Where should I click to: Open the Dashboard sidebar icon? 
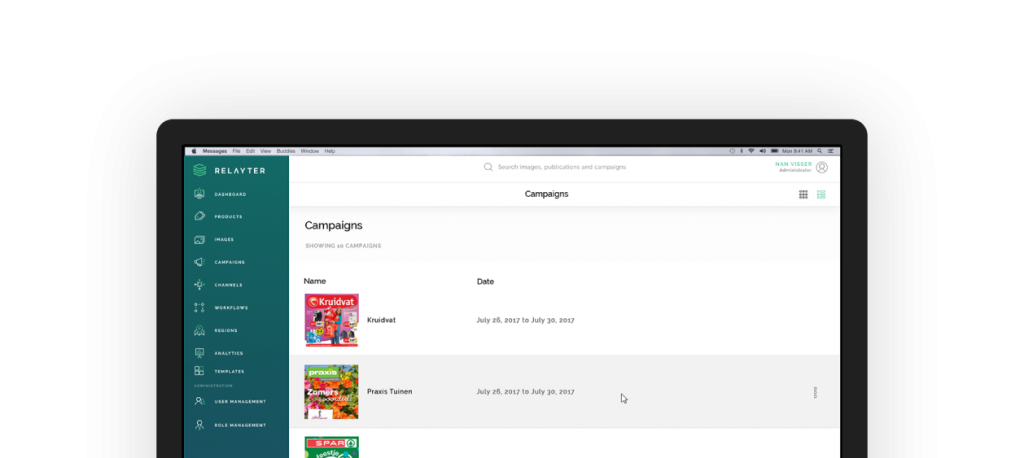199,194
